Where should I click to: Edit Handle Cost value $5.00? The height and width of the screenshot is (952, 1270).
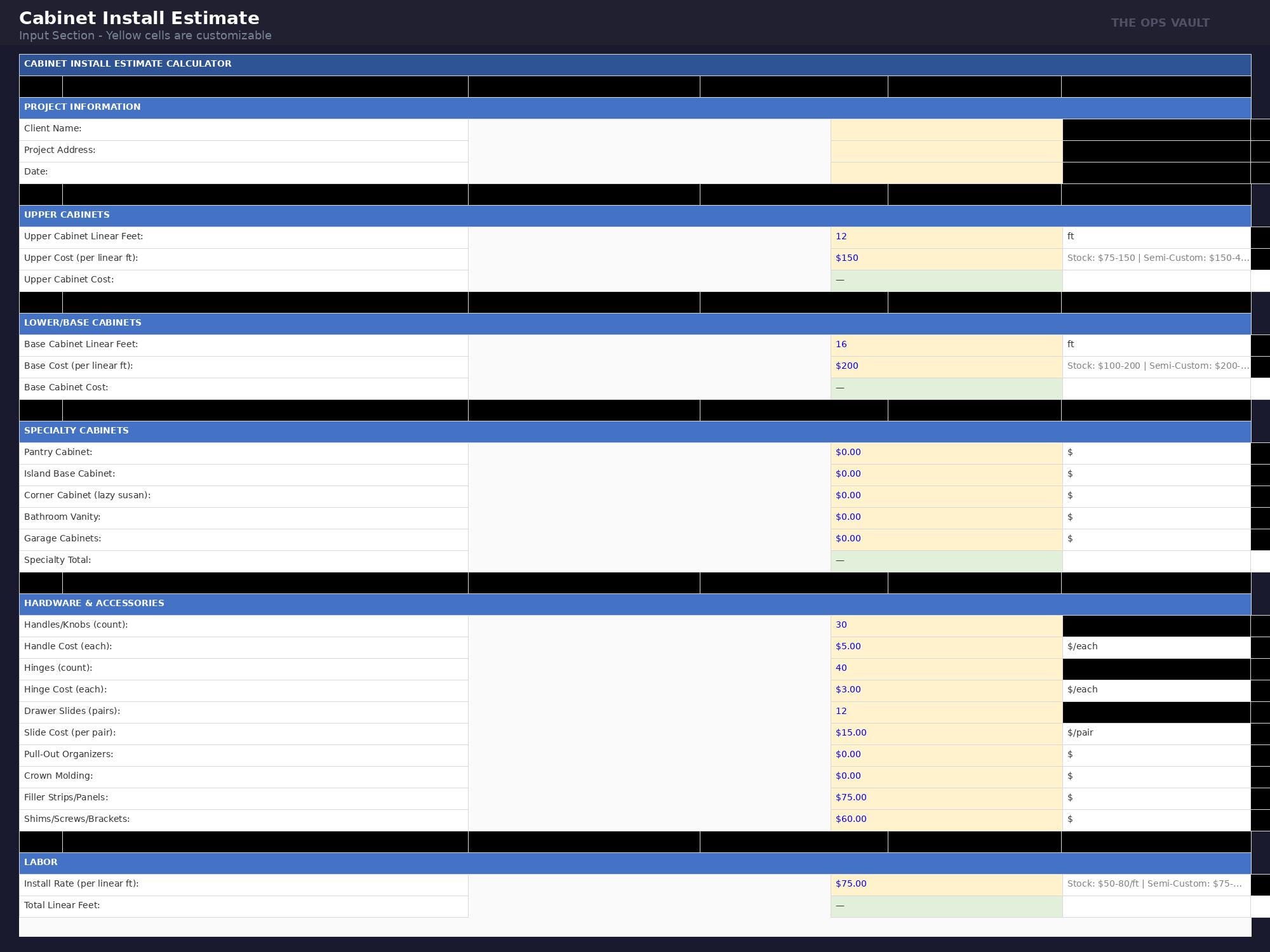[946, 648]
